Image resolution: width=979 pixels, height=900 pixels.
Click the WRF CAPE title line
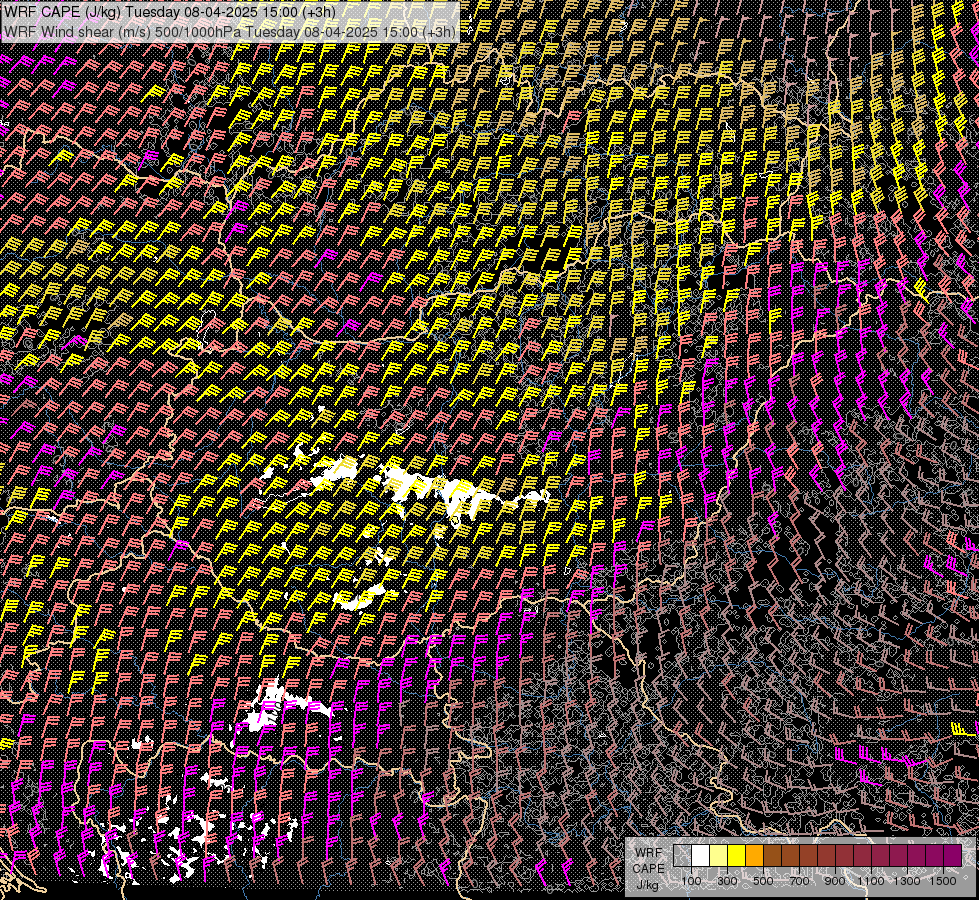(x=170, y=12)
